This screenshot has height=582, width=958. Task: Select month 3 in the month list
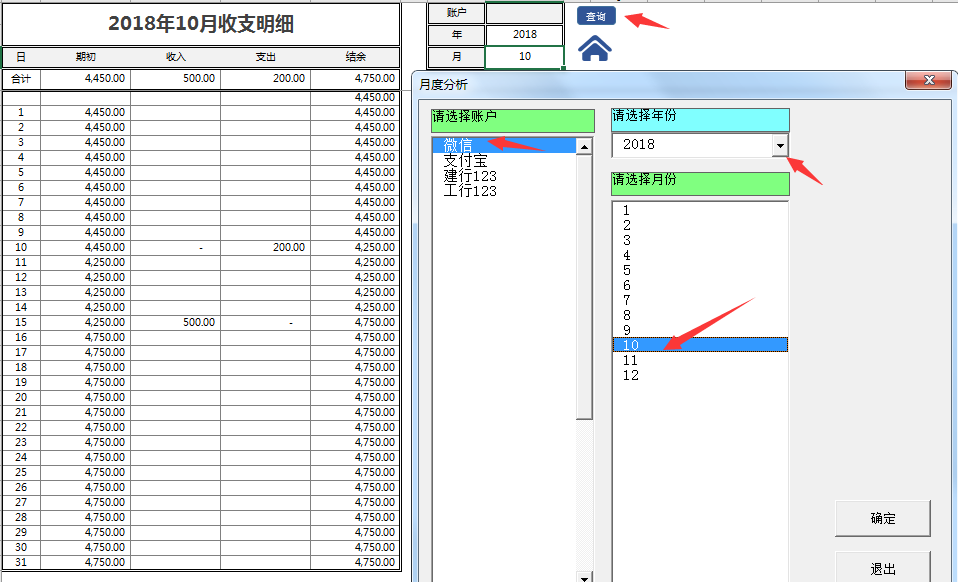pyautogui.click(x=700, y=240)
